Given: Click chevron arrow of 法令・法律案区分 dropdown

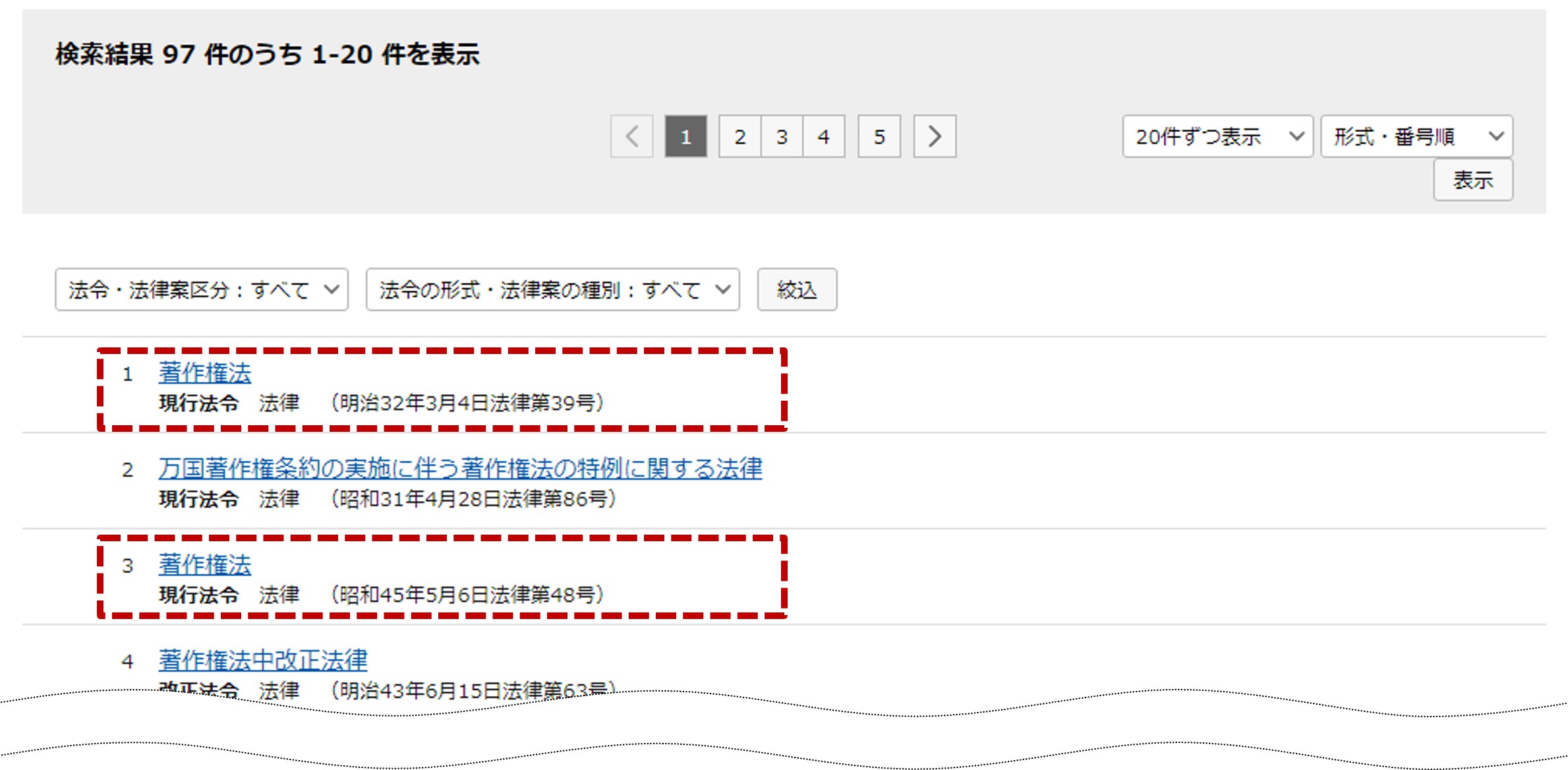Looking at the screenshot, I should 332,289.
